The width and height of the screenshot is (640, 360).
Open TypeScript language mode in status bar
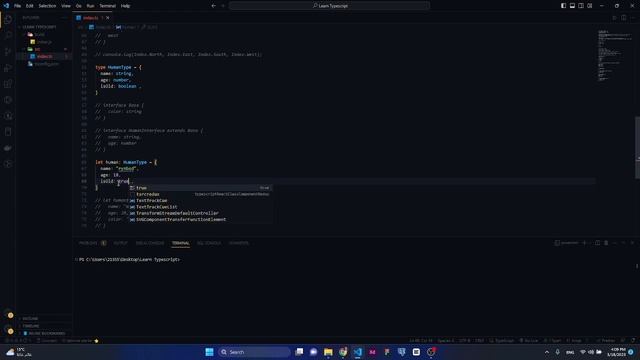point(504,340)
